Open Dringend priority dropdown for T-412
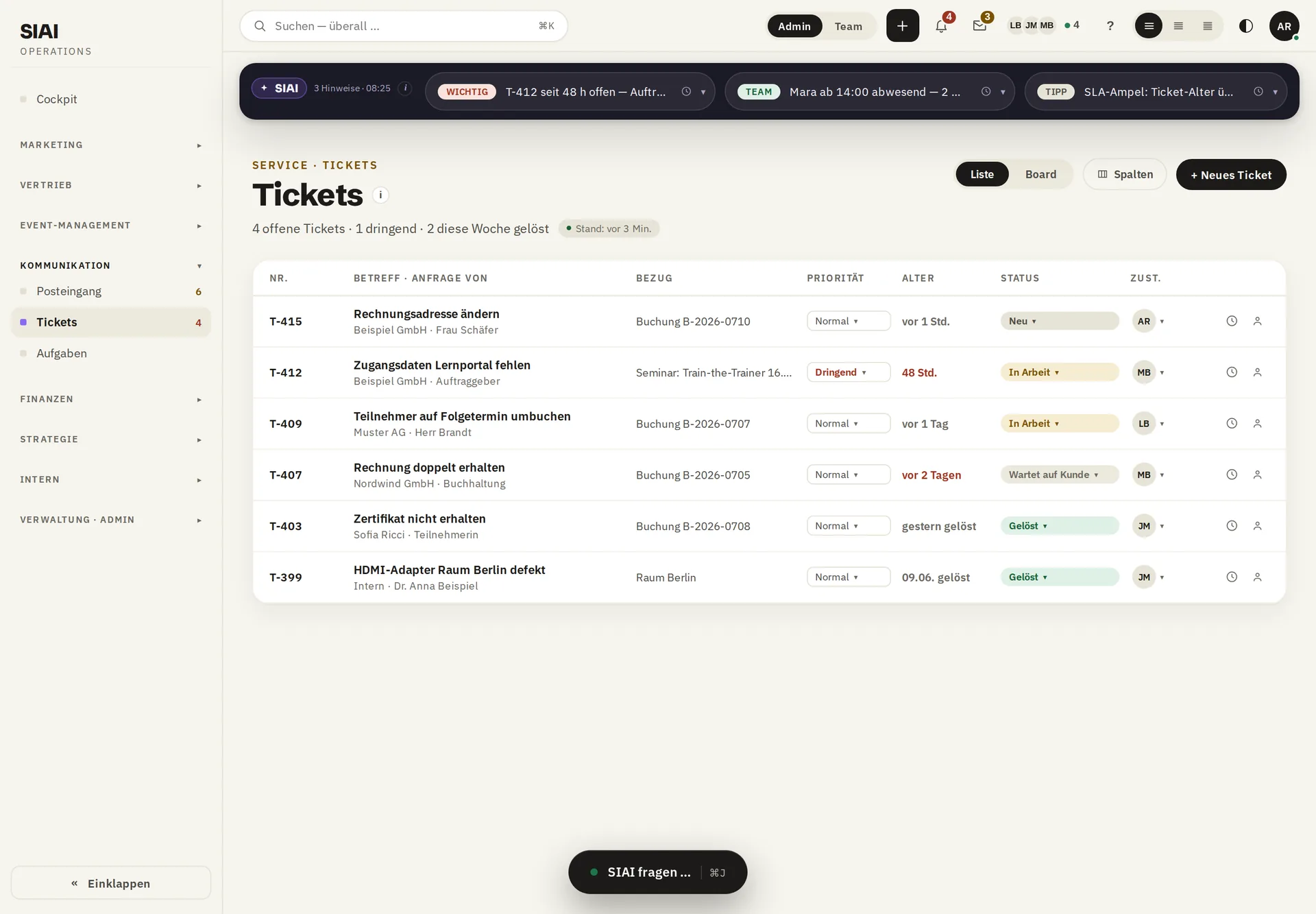This screenshot has width=1316, height=914. (849, 372)
